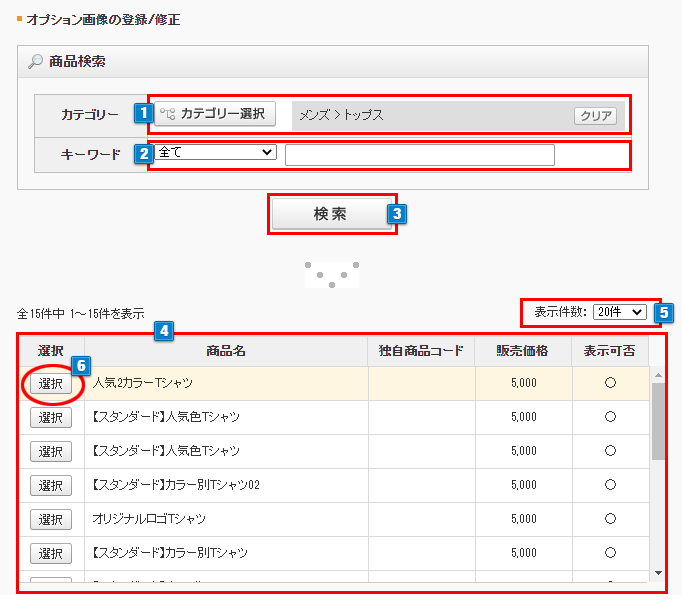This screenshot has width=682, height=608.
Task: Open the キーワード type dropdown showing 全て
Action: [x=215, y=152]
